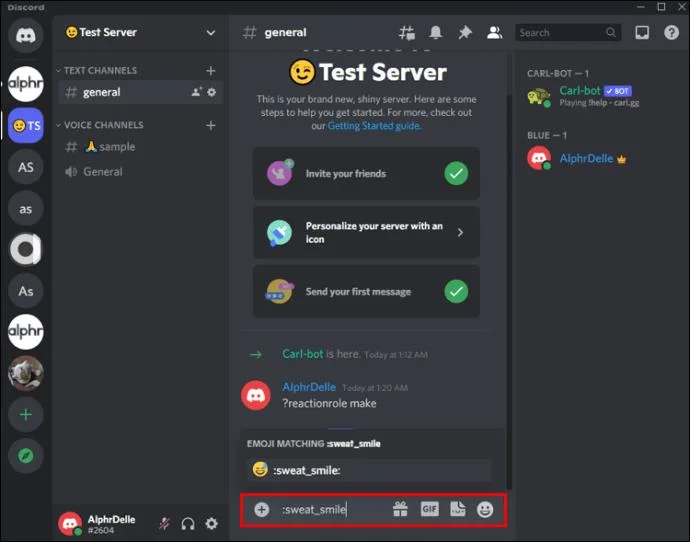Click the chat scrollbar

[509, 290]
